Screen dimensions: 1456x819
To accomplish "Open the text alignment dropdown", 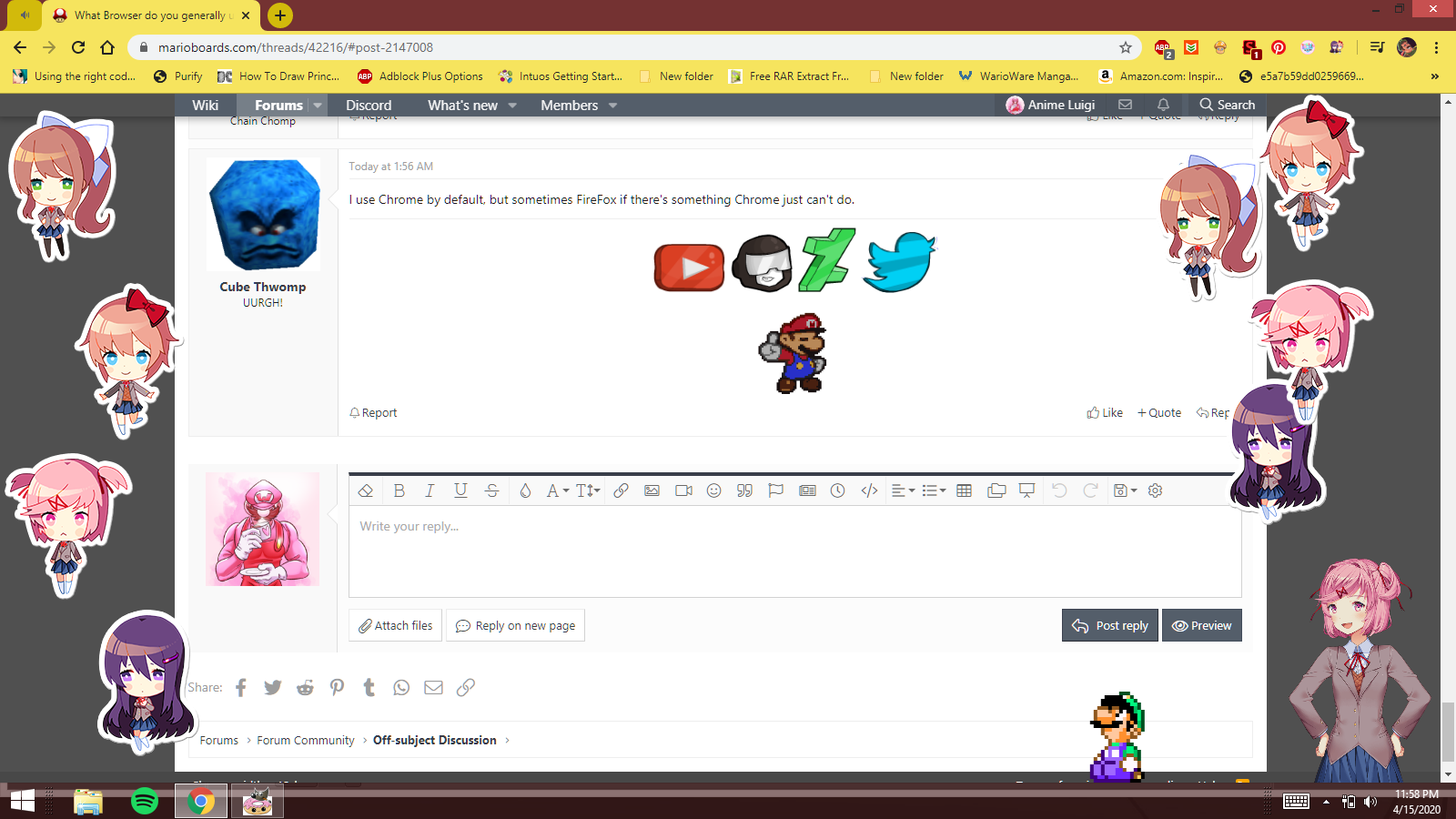I will pyautogui.click(x=903, y=490).
